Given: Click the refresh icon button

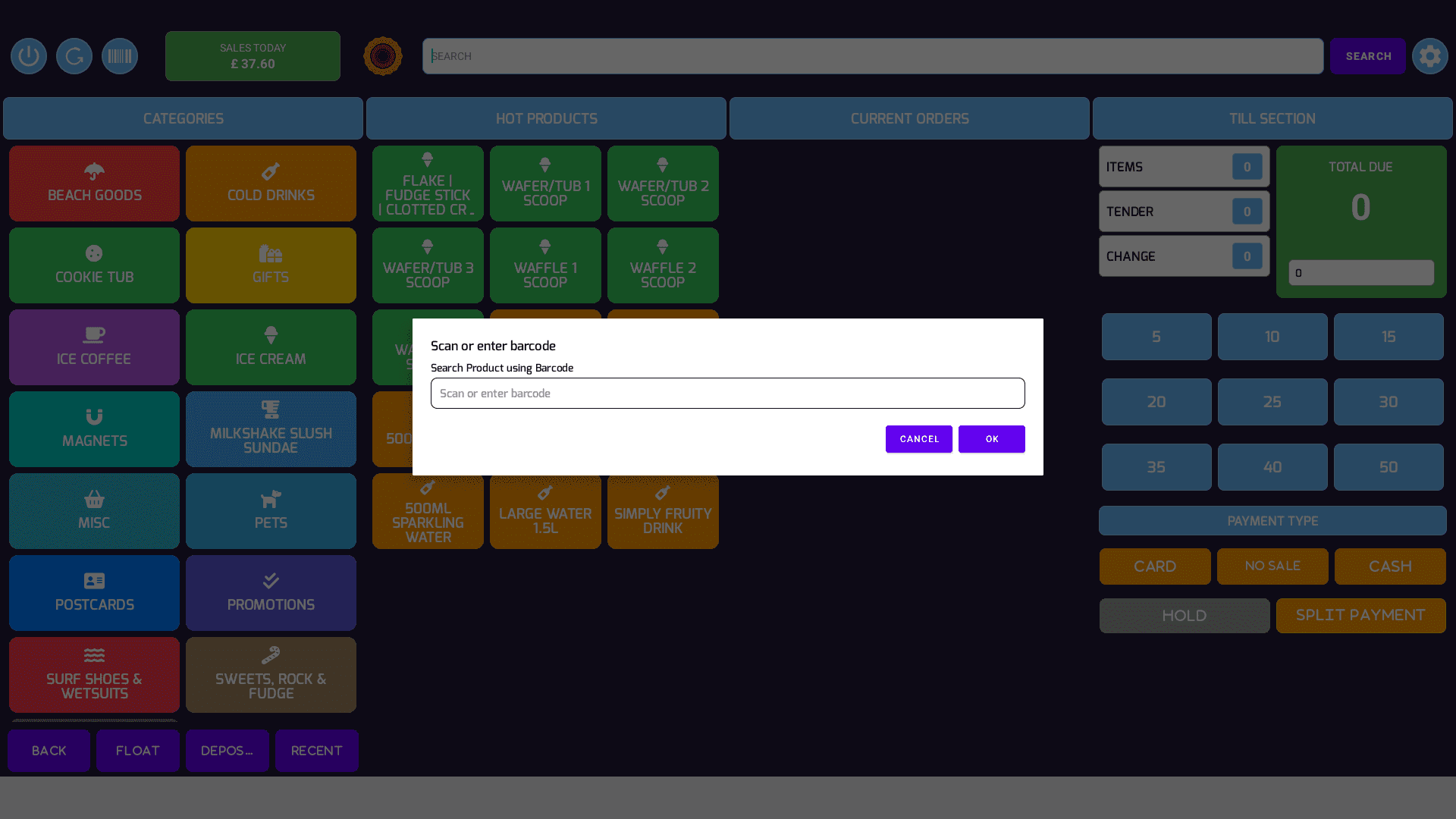Looking at the screenshot, I should [74, 56].
